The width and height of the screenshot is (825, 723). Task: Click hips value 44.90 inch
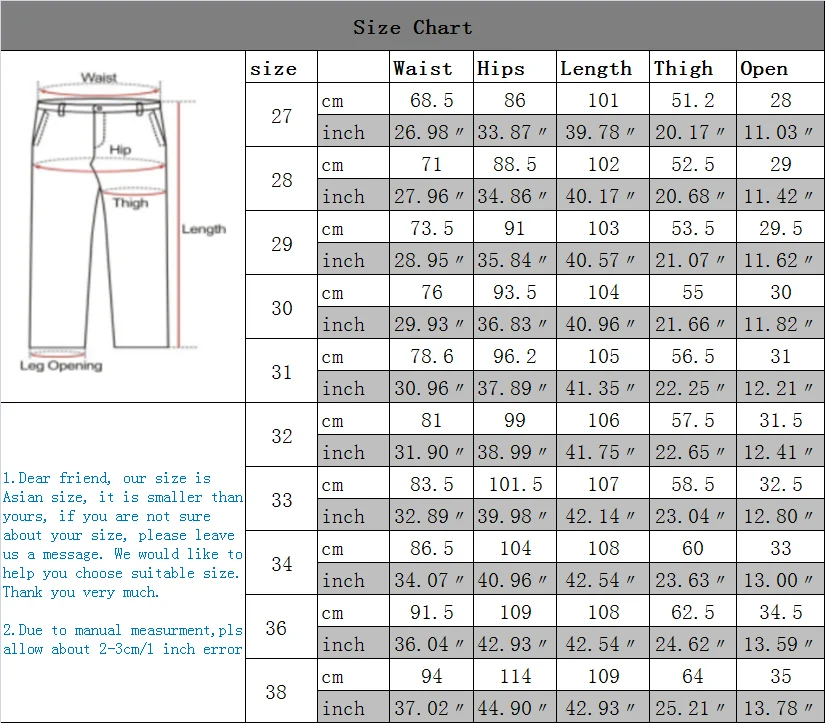pyautogui.click(x=512, y=708)
